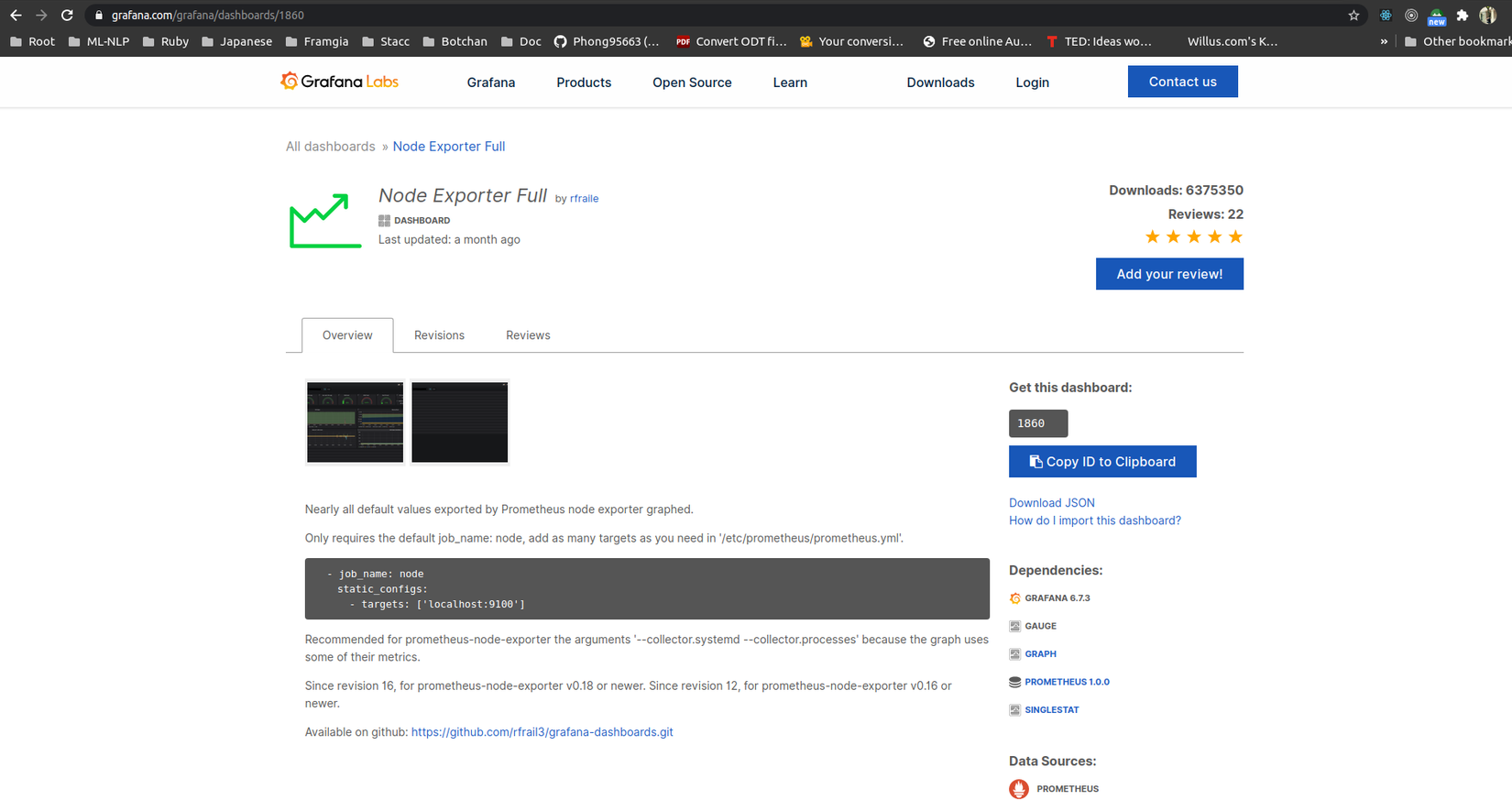This screenshot has height=800, width=1512.
Task: Open the second dark screenshot thumbnail
Action: (x=459, y=422)
